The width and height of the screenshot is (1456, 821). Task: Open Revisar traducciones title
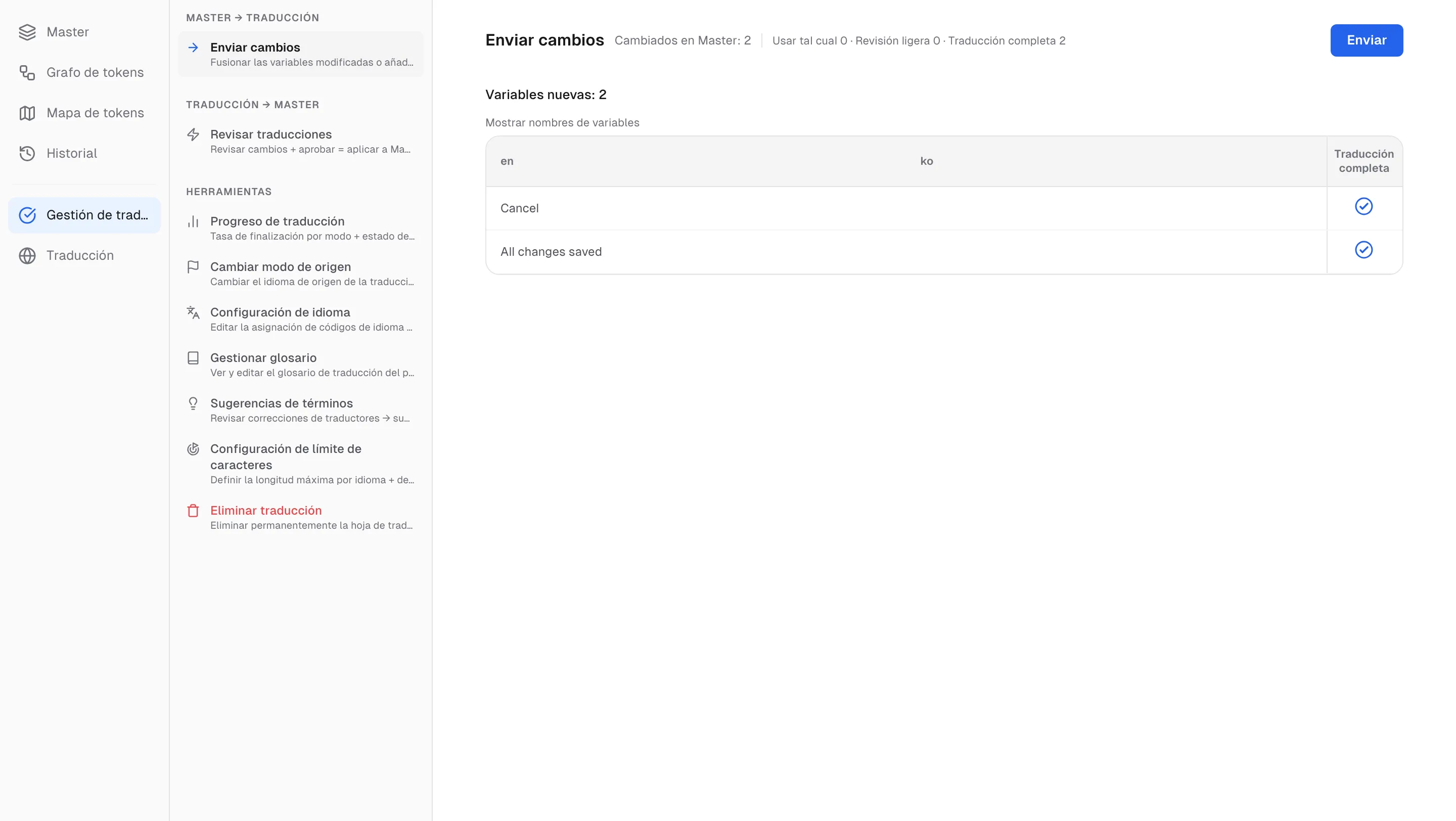271,134
